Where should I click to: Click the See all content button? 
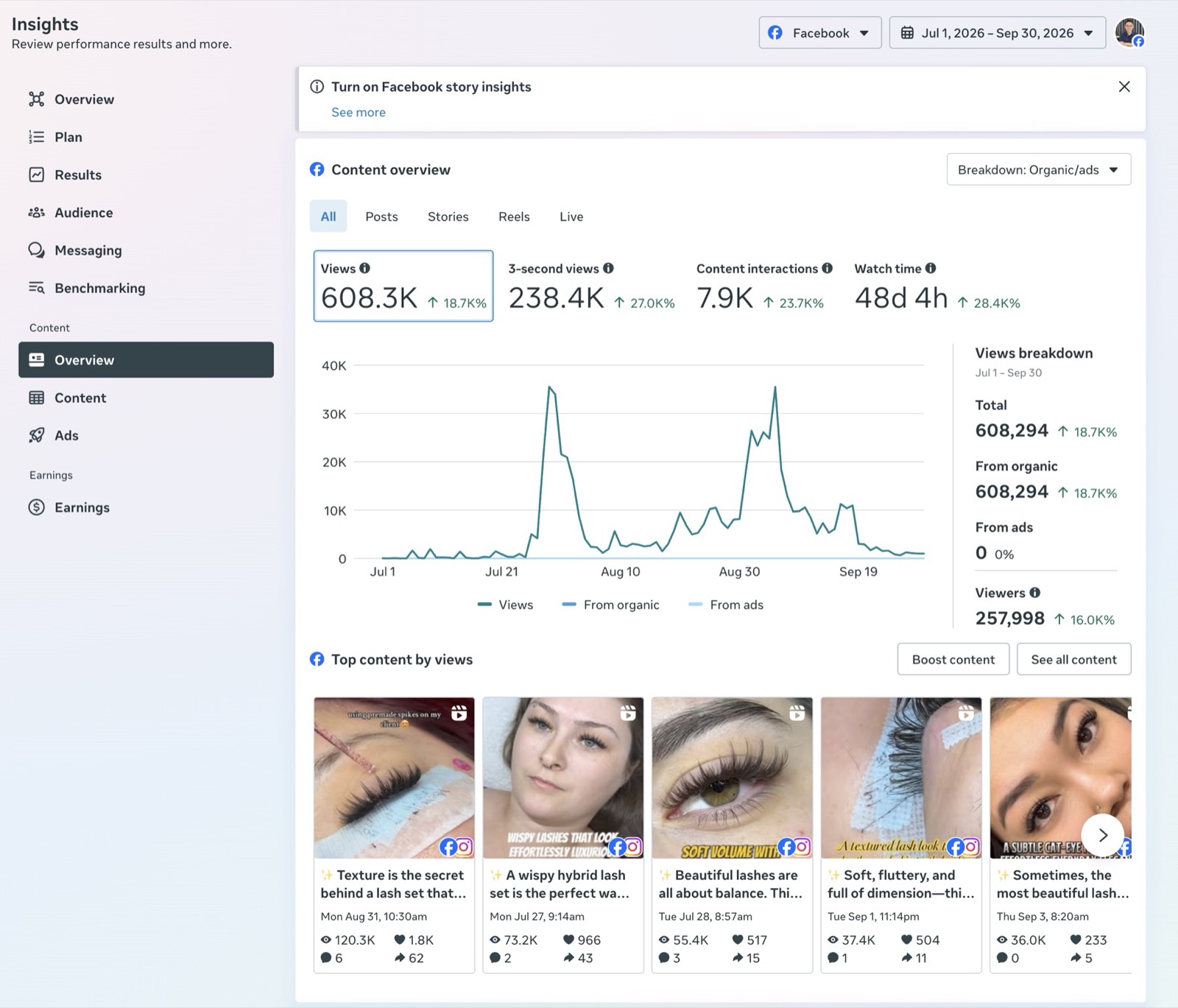[1073, 659]
